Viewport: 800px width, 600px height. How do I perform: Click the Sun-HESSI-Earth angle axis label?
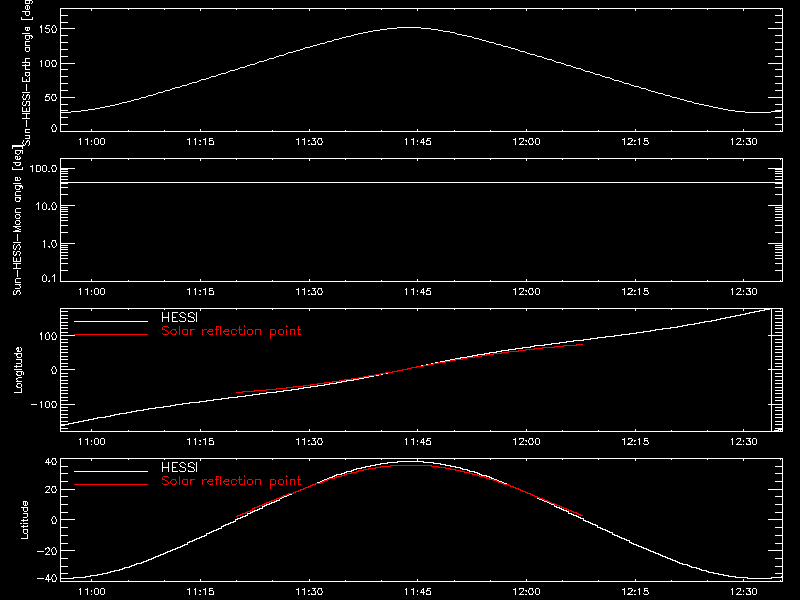point(27,73)
